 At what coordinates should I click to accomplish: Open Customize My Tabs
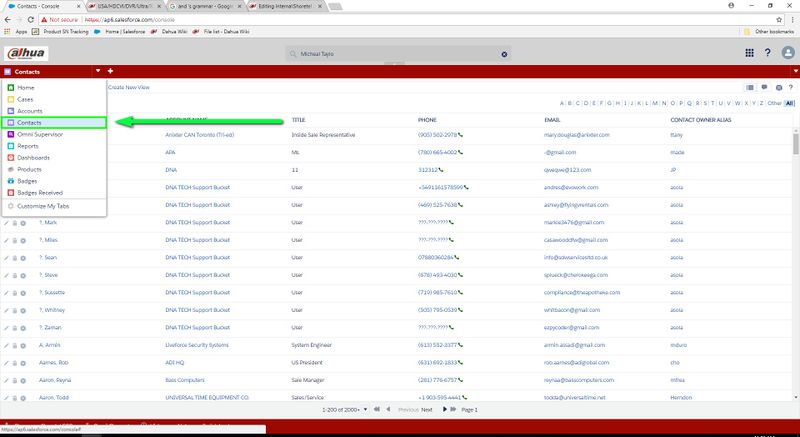click(x=54, y=207)
